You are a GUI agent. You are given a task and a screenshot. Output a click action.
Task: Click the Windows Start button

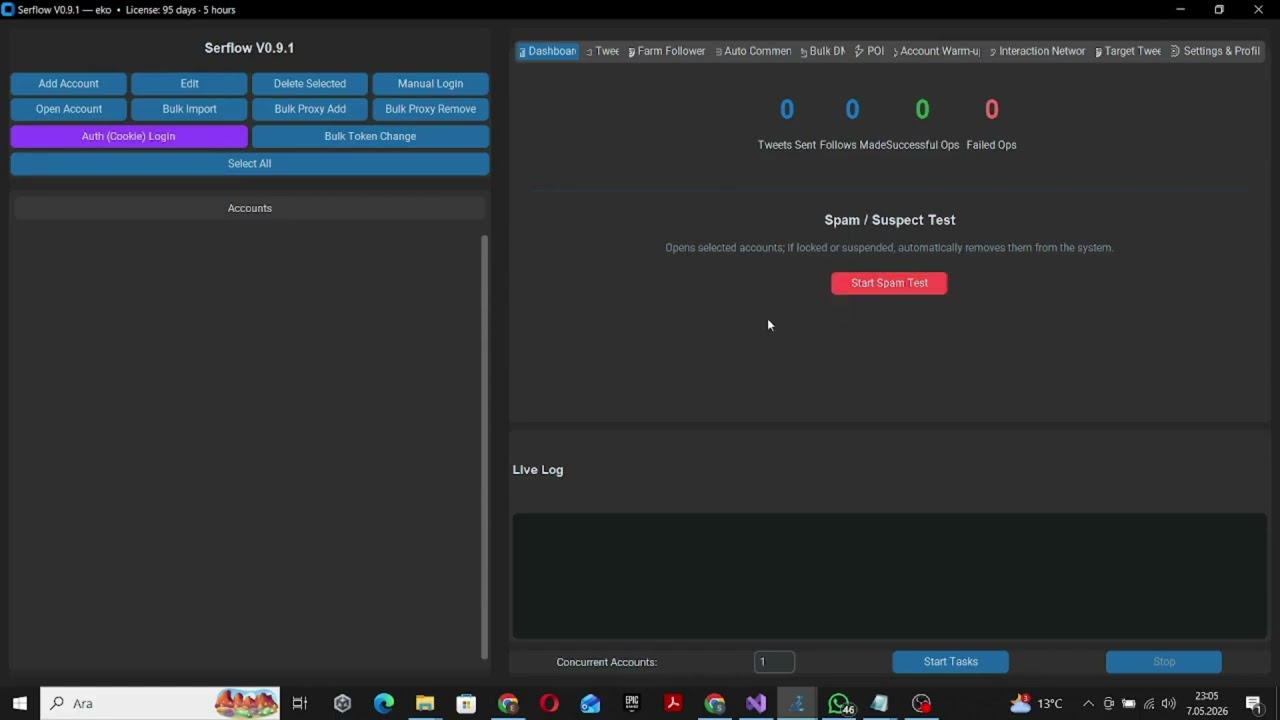[19, 703]
